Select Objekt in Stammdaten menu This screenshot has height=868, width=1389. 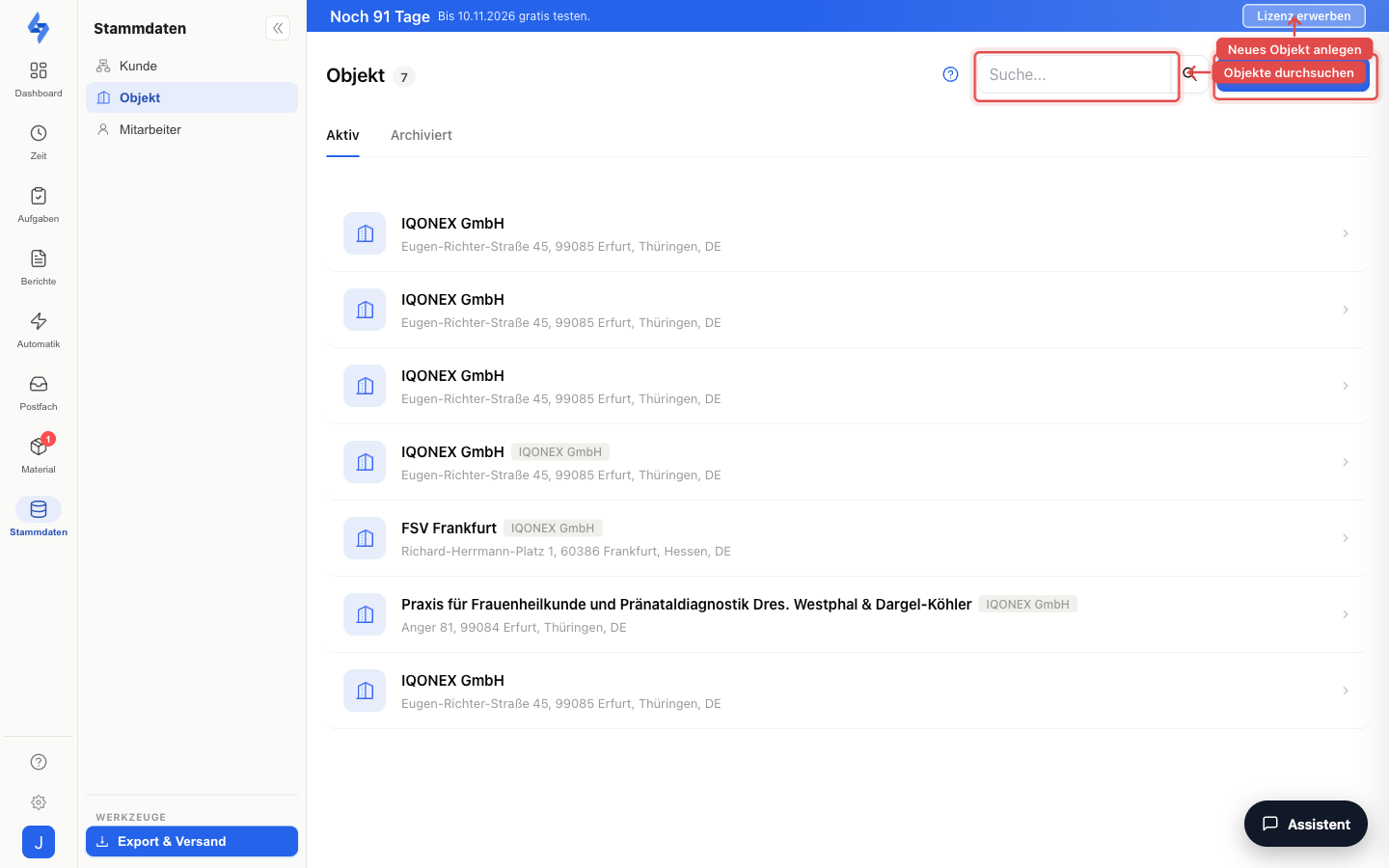pyautogui.click(x=192, y=97)
